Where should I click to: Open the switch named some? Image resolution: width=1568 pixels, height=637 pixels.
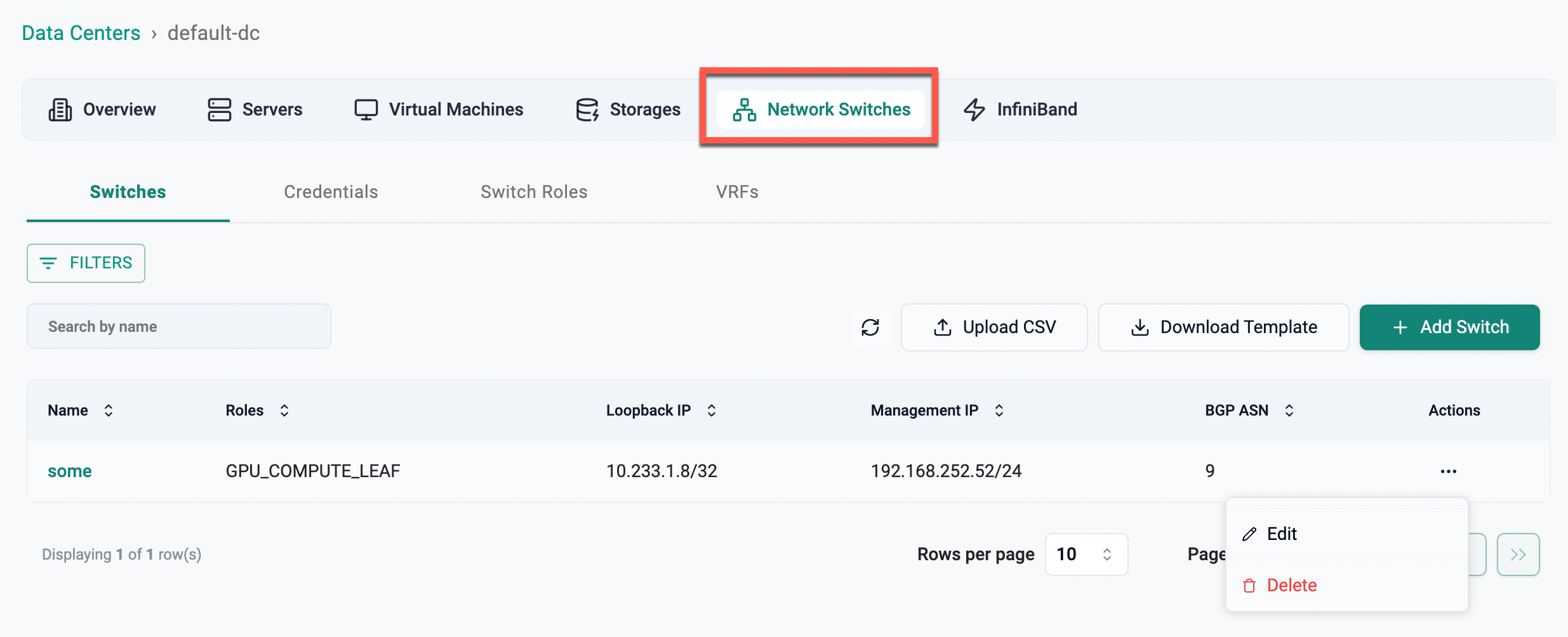point(69,471)
